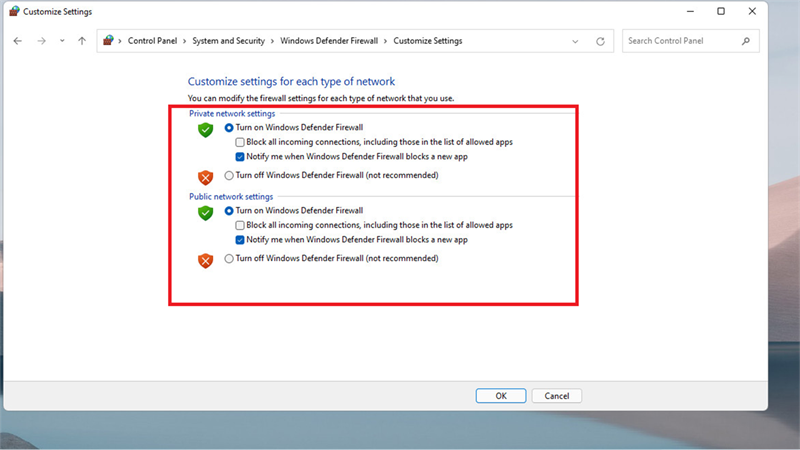This screenshot has width=800, height=450.
Task: Expand the address bar history dropdown
Action: pos(575,41)
